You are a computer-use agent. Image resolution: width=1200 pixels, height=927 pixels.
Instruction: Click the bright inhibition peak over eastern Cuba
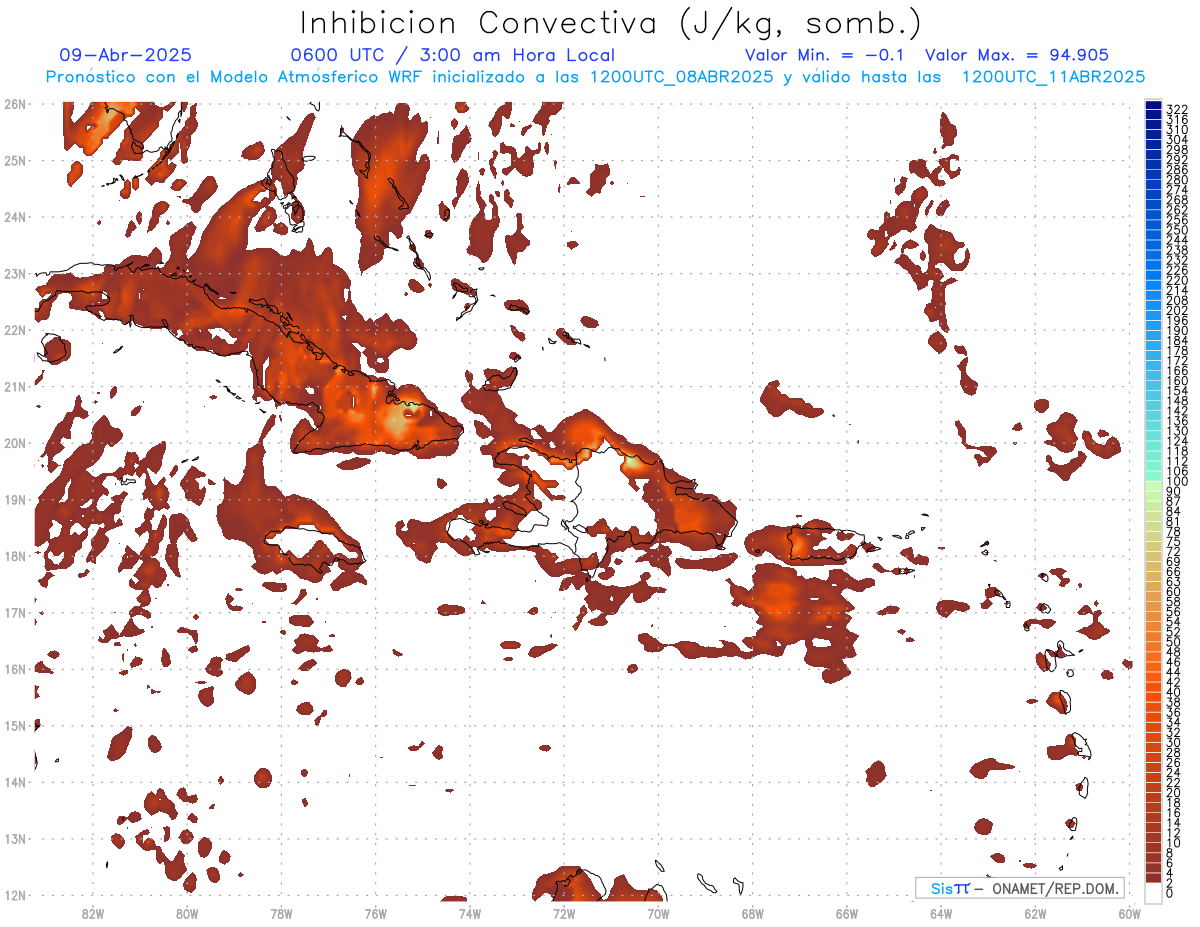pyautogui.click(x=398, y=422)
